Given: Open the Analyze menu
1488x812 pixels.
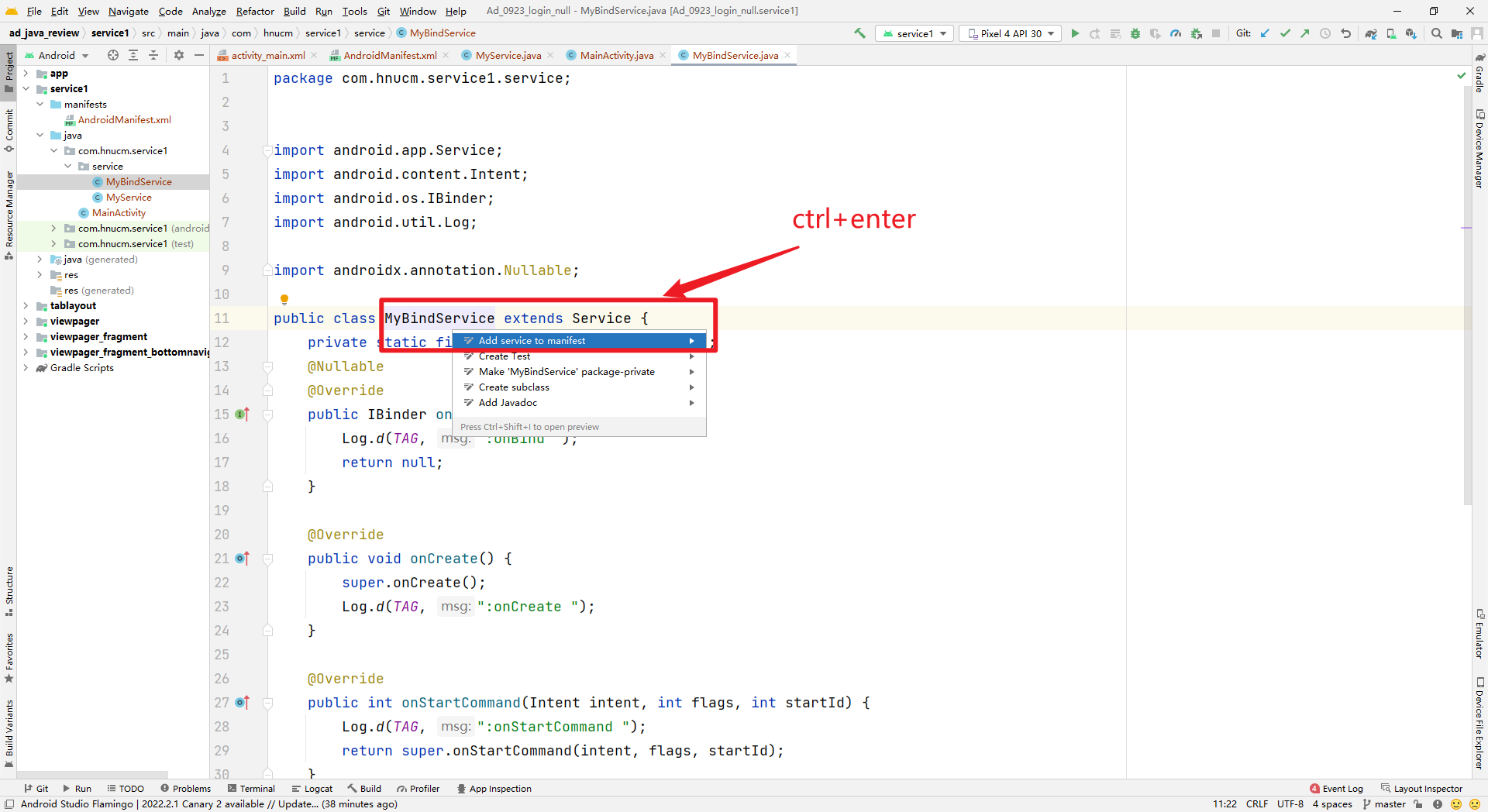Looking at the screenshot, I should coord(208,11).
